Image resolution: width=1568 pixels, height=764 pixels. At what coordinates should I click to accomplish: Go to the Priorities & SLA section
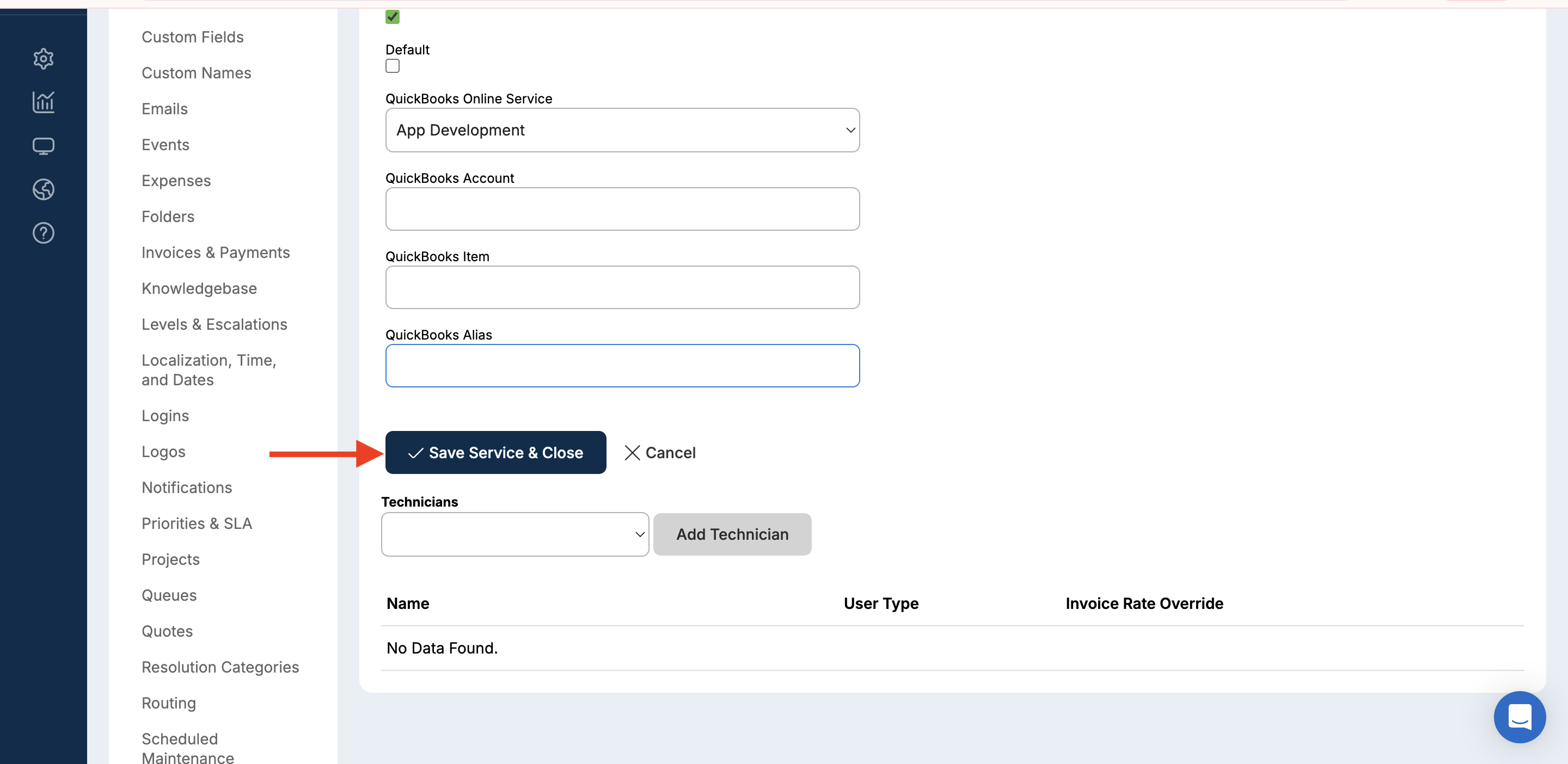pos(197,523)
